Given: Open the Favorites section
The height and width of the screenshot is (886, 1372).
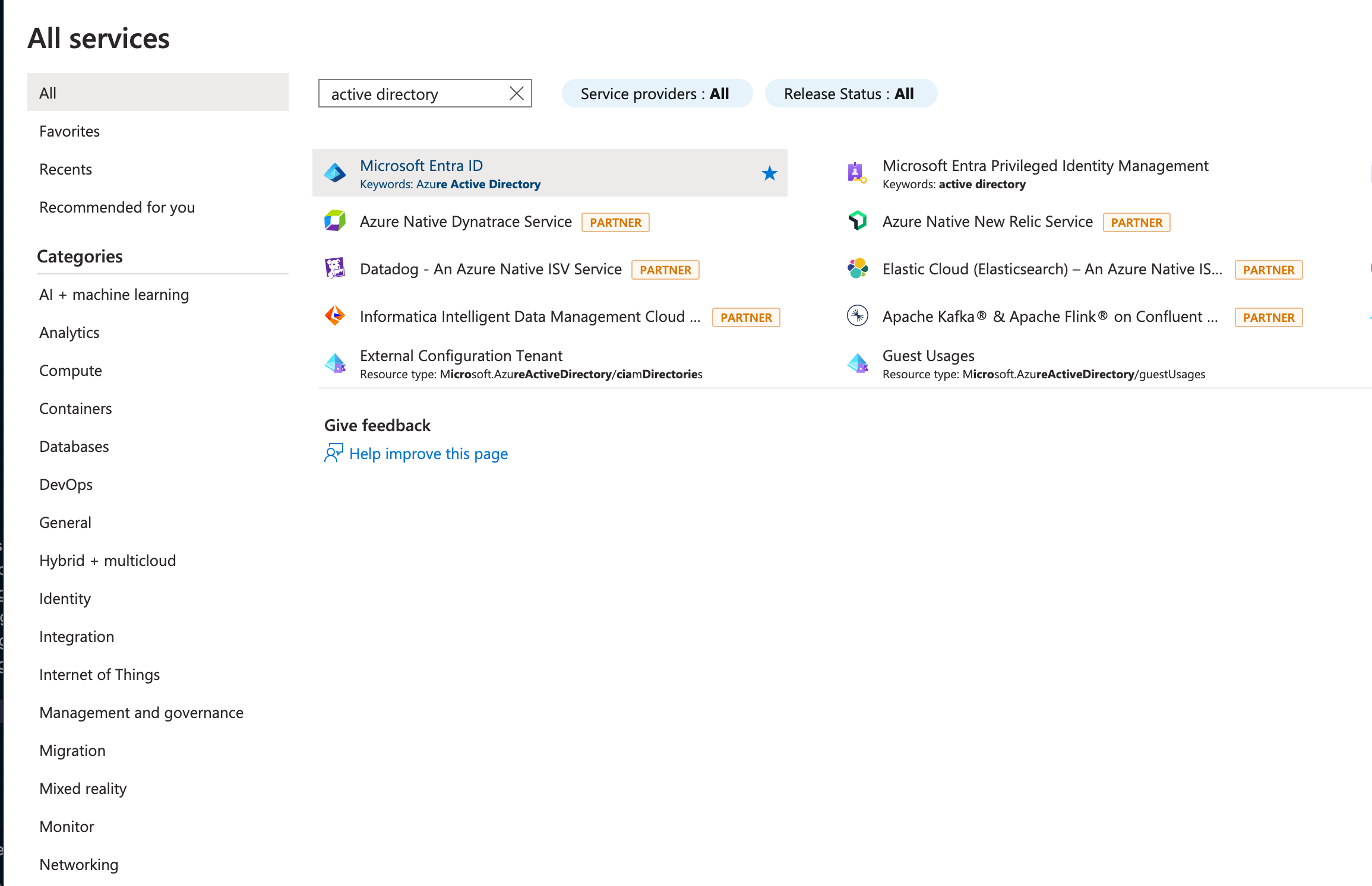Looking at the screenshot, I should 69,131.
